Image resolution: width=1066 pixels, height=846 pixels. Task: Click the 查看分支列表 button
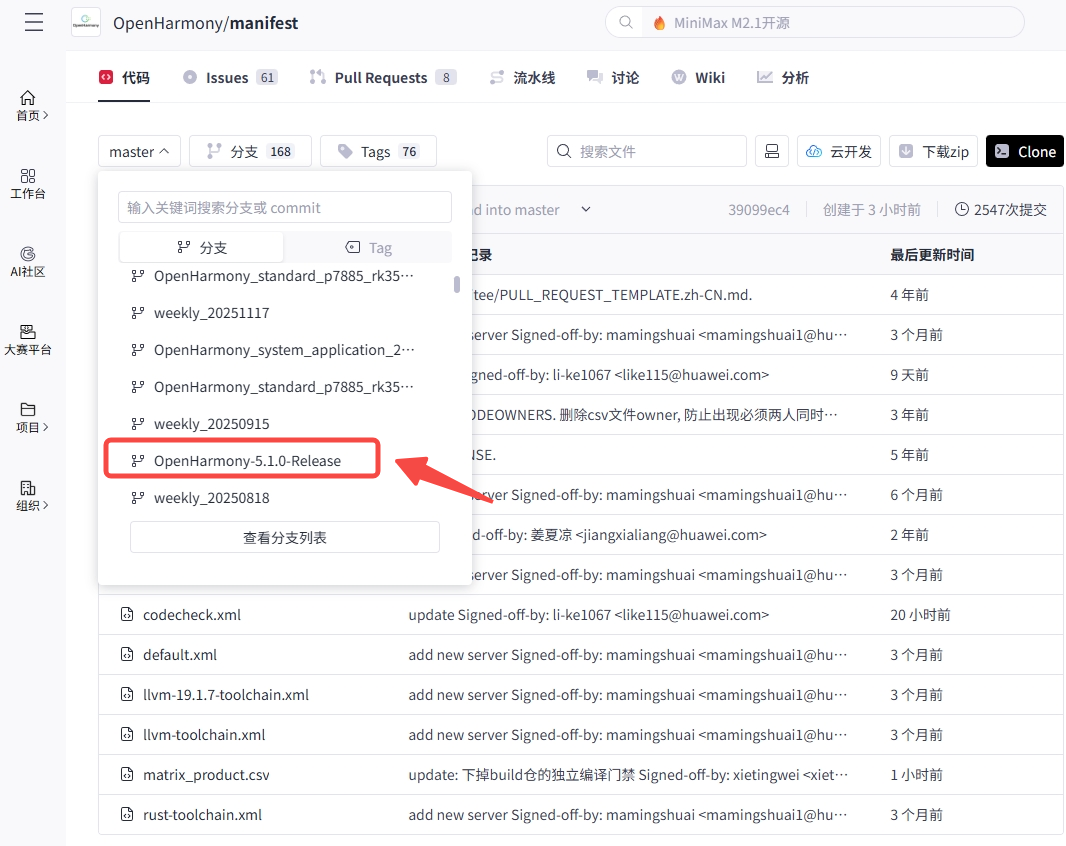(x=284, y=537)
